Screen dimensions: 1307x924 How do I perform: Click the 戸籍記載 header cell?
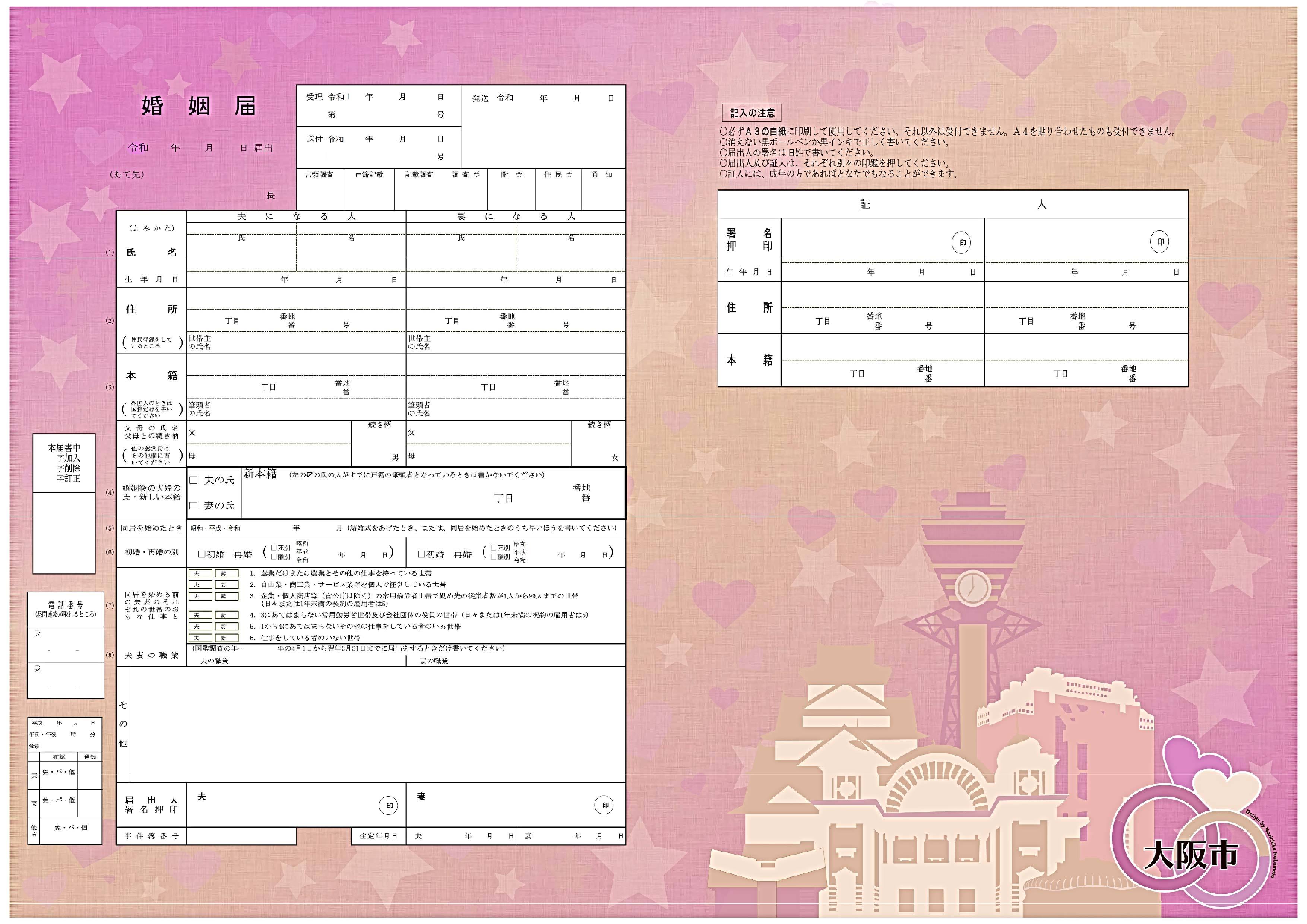pos(369,175)
